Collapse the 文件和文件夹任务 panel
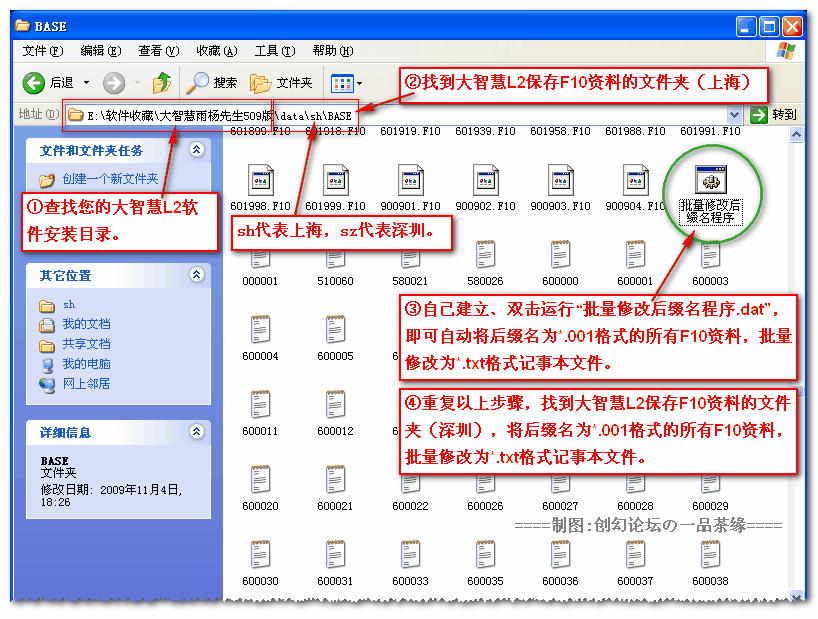The width and height of the screenshot is (818, 619). pyautogui.click(x=197, y=150)
